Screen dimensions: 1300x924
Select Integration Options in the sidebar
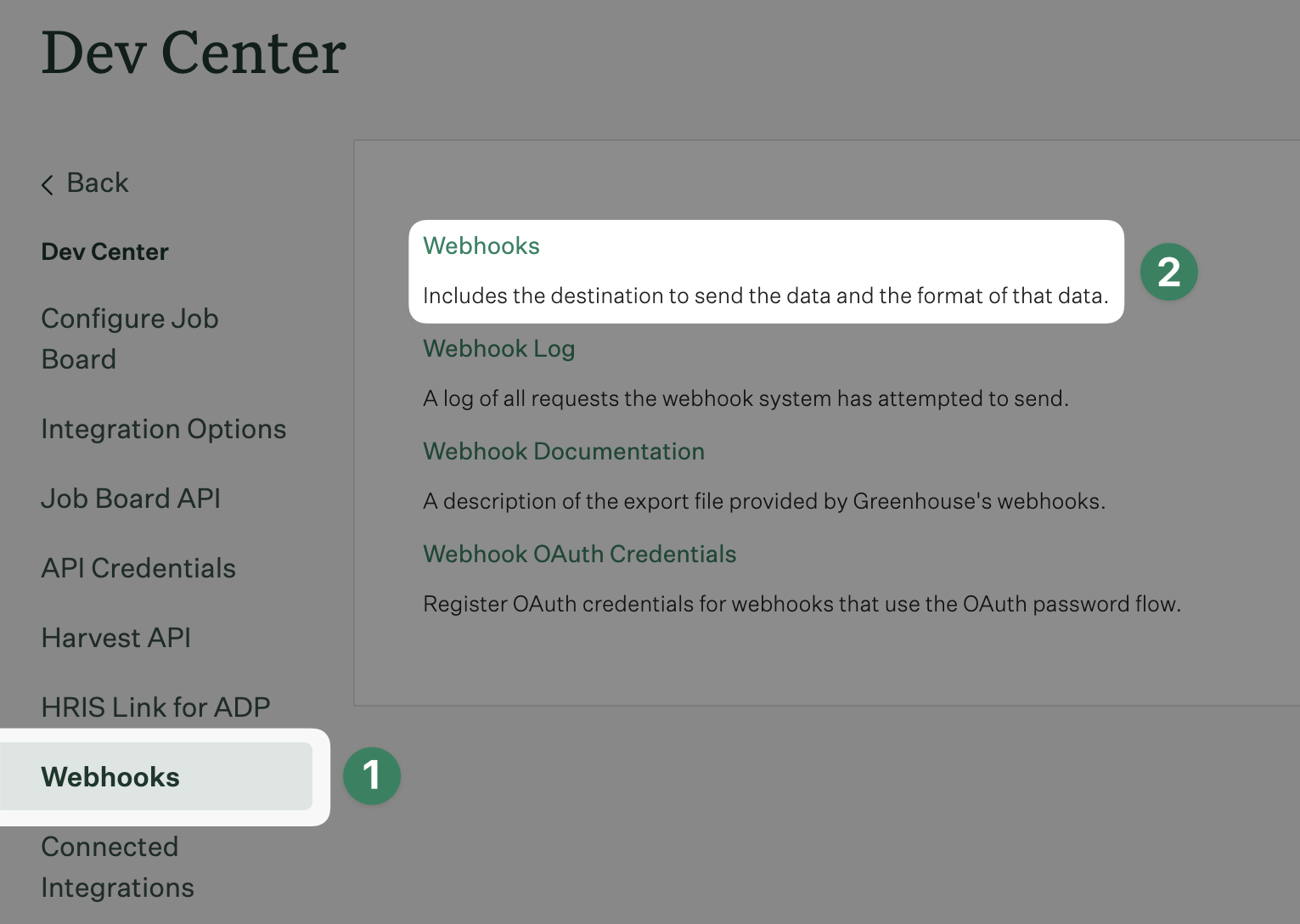(163, 429)
